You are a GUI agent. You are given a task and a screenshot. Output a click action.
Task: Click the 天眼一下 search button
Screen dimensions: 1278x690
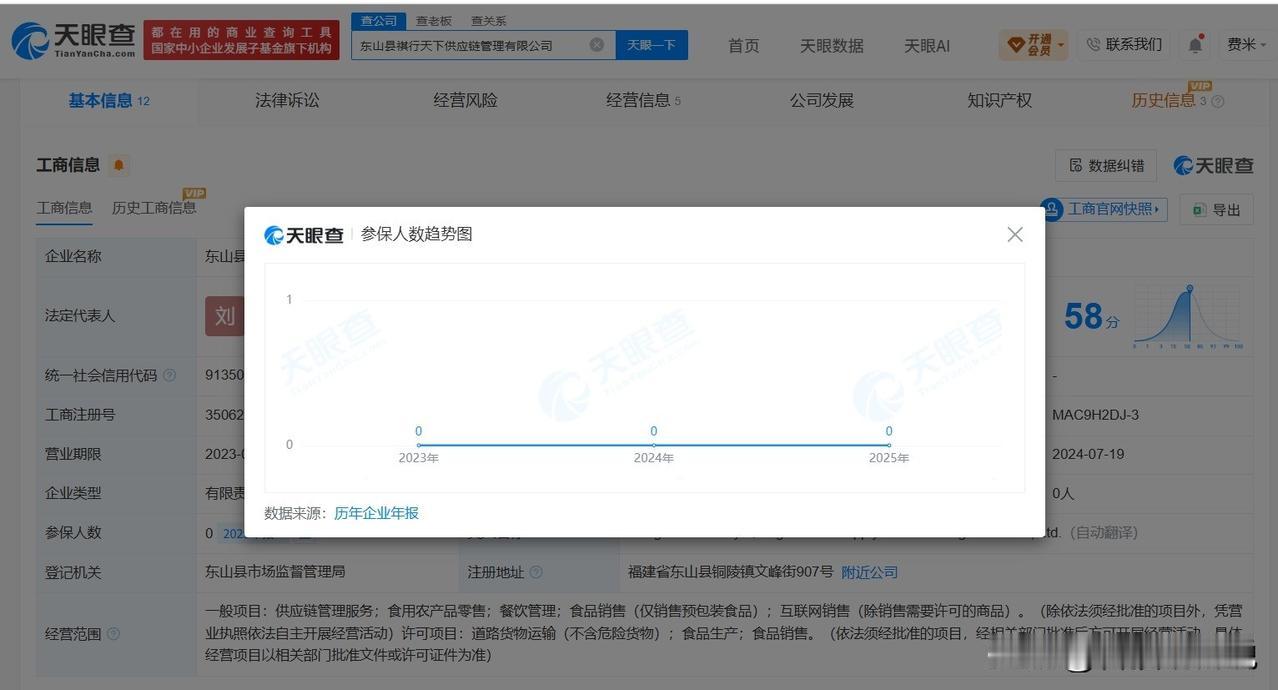pos(651,45)
